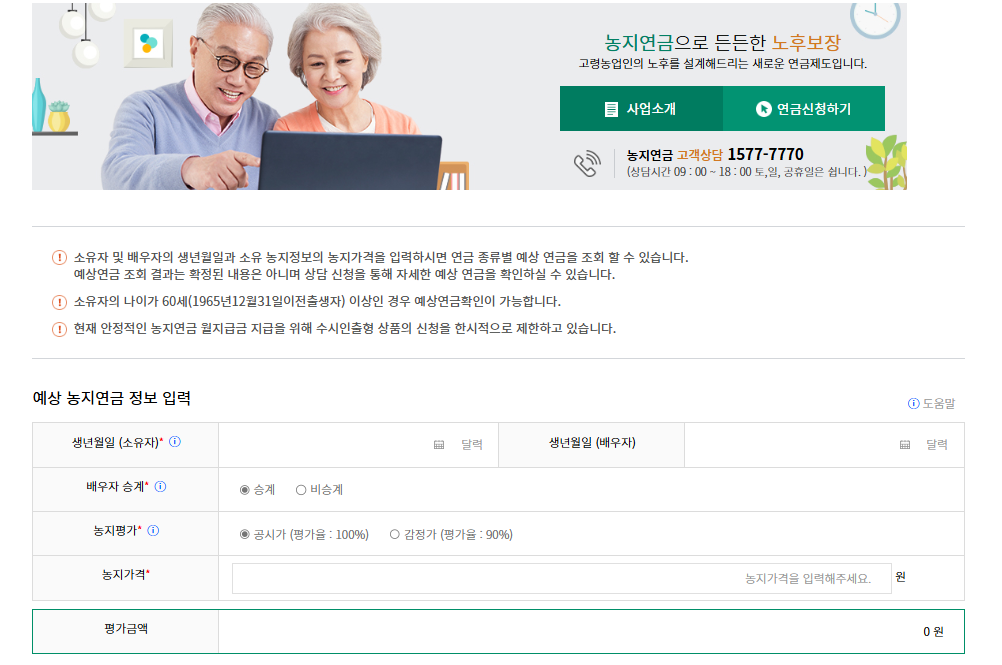Viewport: 1002px width, 665px height.
Task: Click warning icon beside 수시인출형 notice
Action: point(59,329)
